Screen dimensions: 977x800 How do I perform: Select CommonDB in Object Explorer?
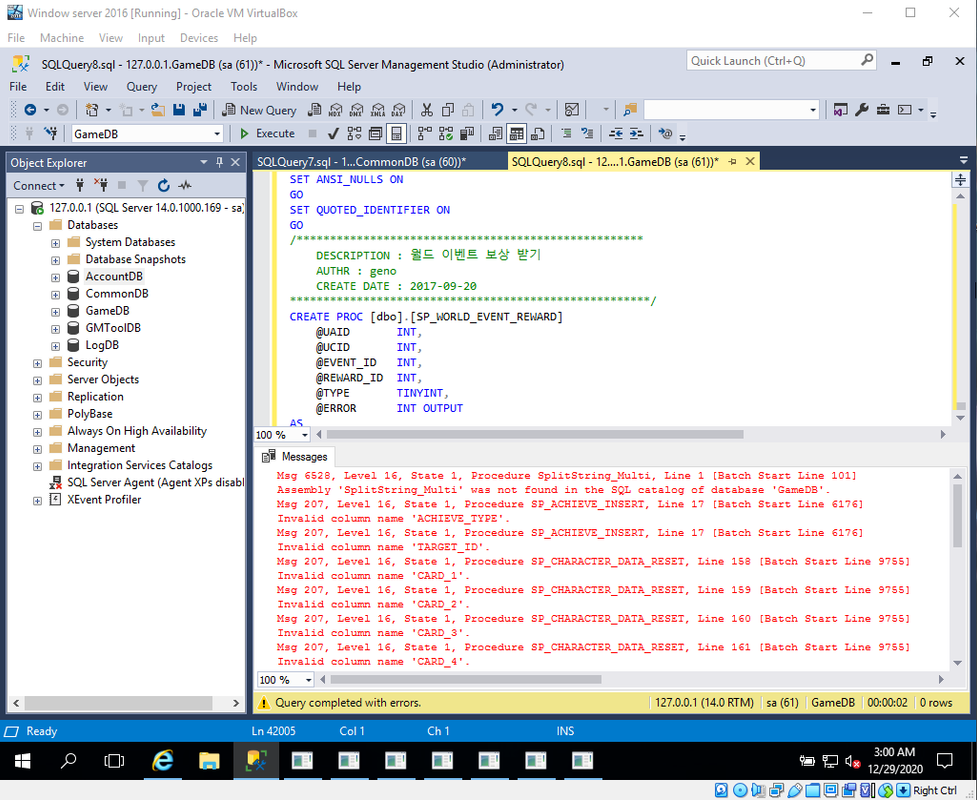pos(117,293)
